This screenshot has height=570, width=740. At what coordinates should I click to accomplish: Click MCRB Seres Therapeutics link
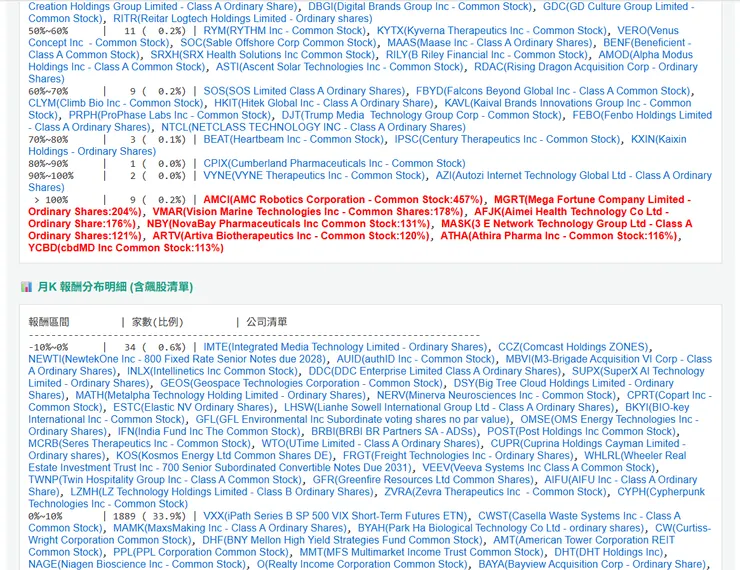click(x=140, y=444)
